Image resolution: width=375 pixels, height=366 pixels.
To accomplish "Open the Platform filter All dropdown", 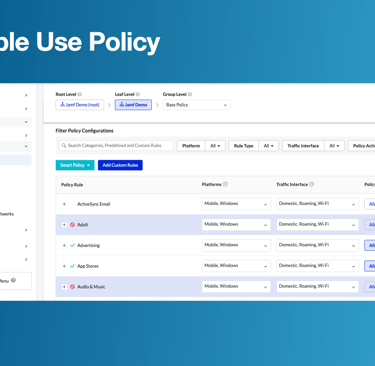I will point(215,146).
